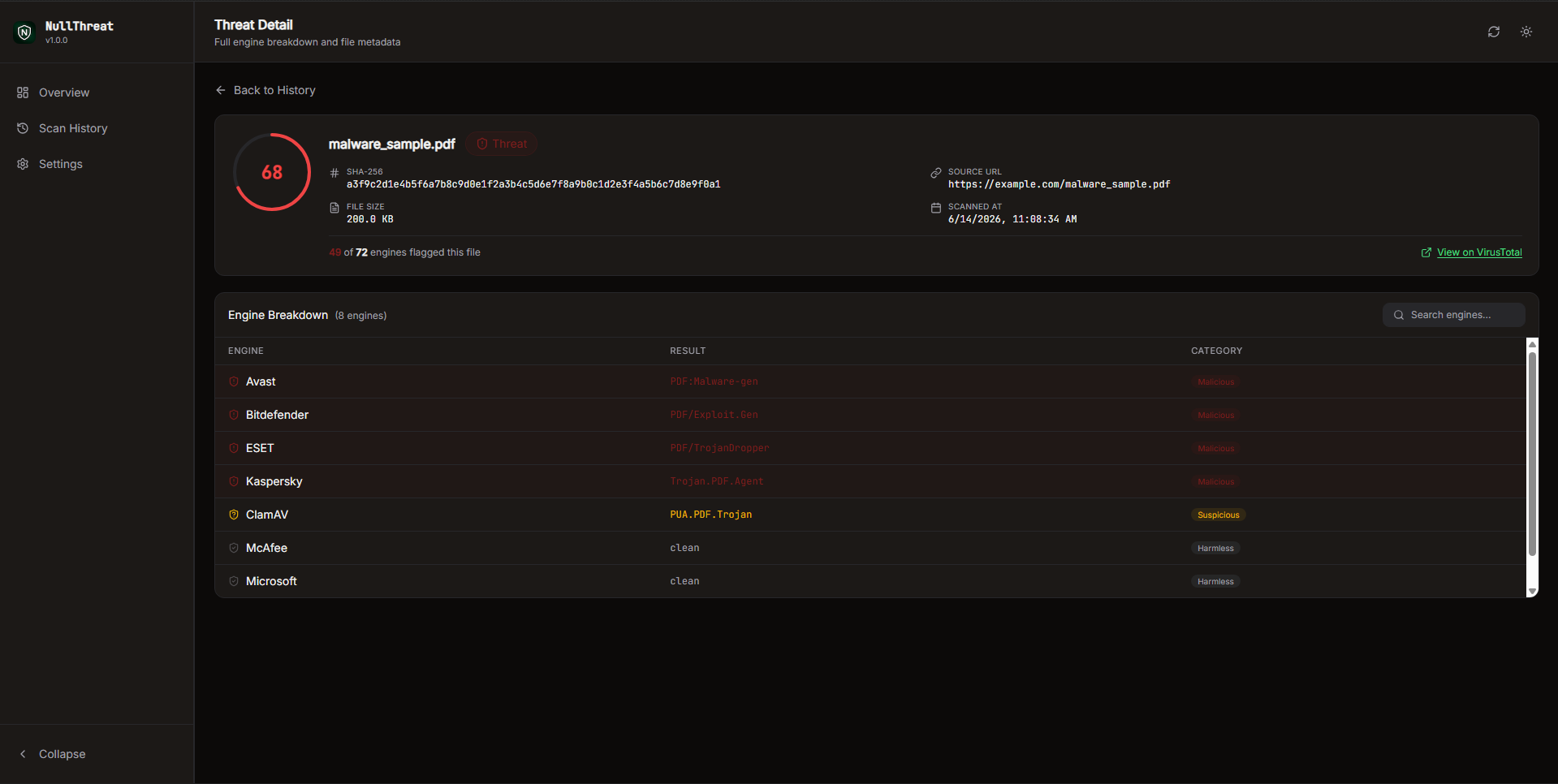Open View on VirusTotal link
Screen dimensions: 1558x784
pos(1471,252)
